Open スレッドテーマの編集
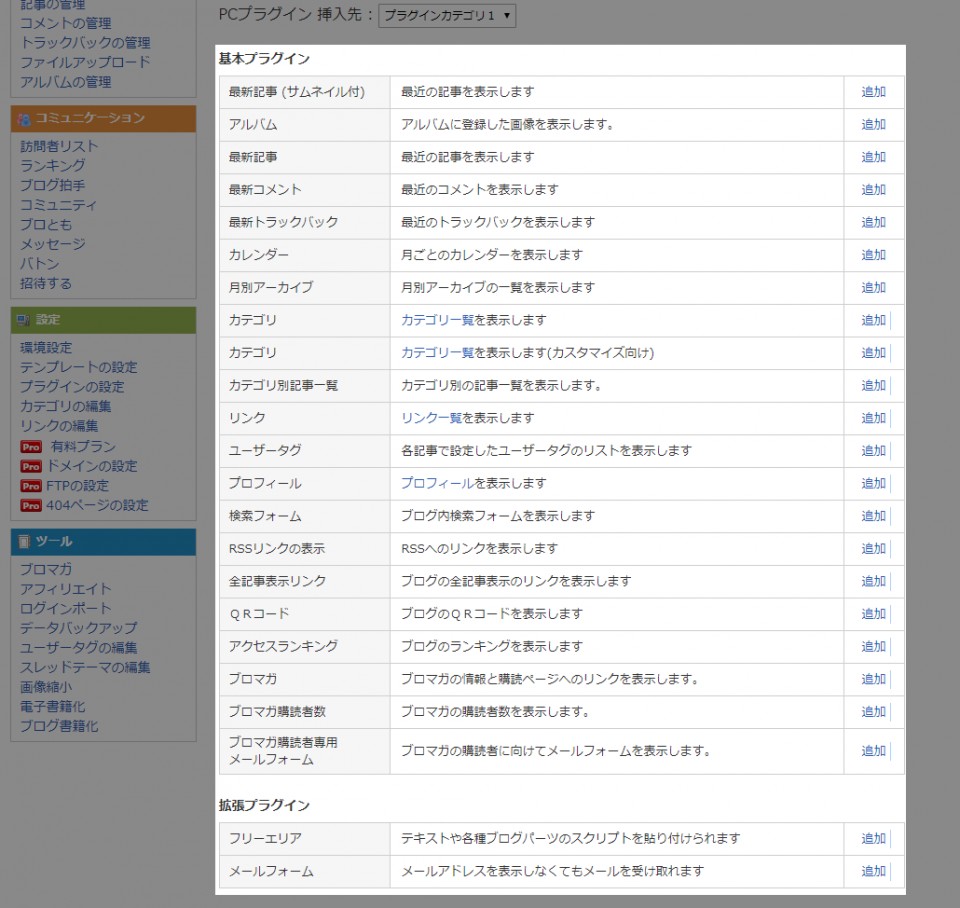The image size is (960, 908). [85, 667]
